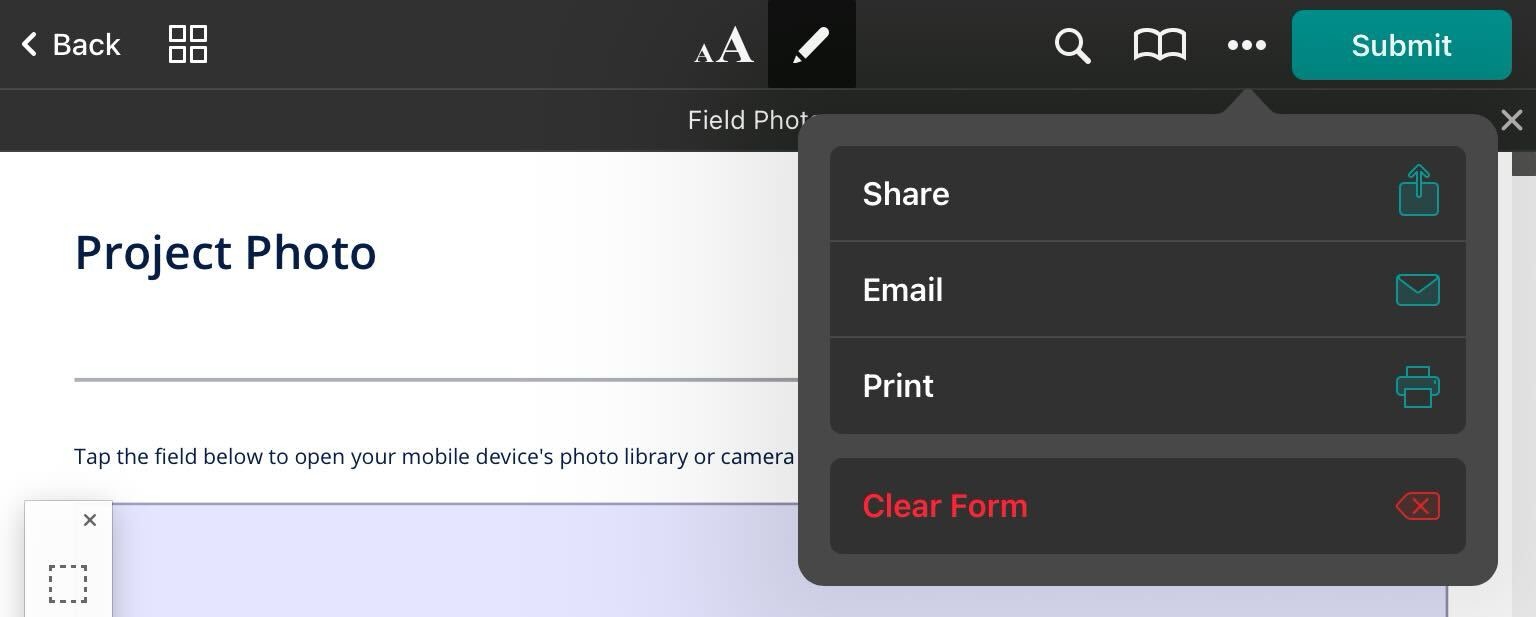Tap the Back button

tap(71, 45)
